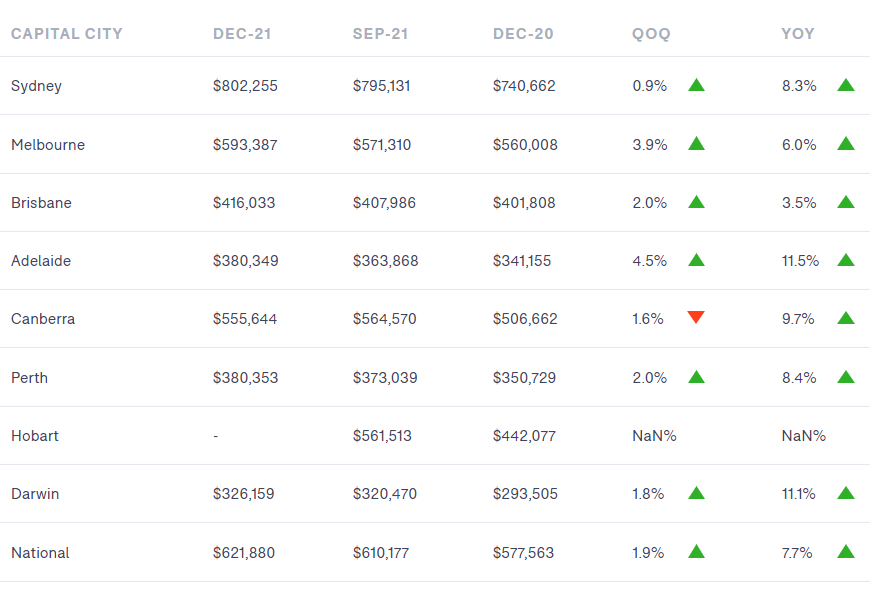Screen dimensions: 870x594
Task: Click the green arrow in National's QOQ cell
Action: [696, 551]
